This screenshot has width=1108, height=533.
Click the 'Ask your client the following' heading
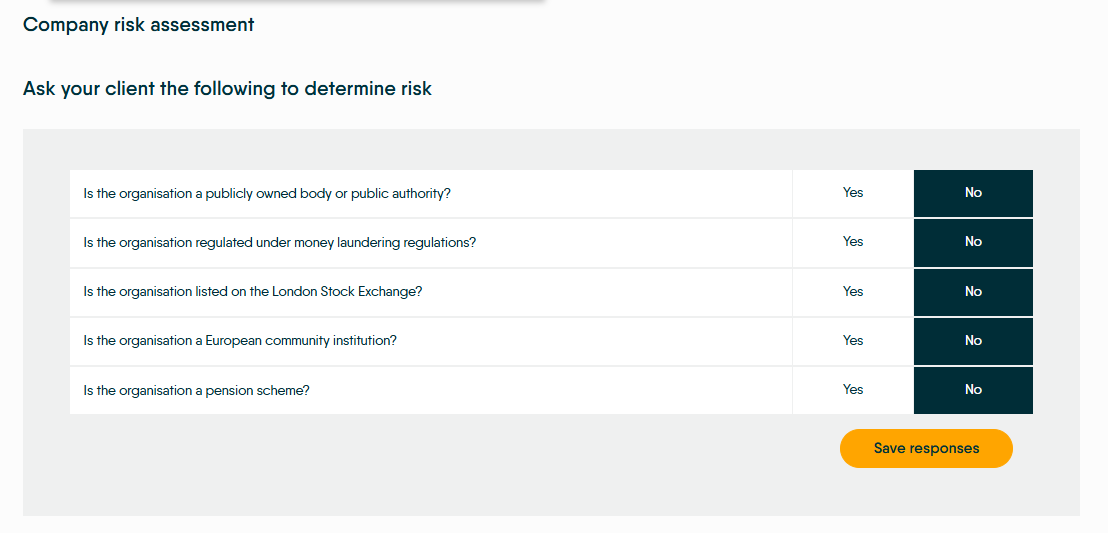tap(227, 89)
